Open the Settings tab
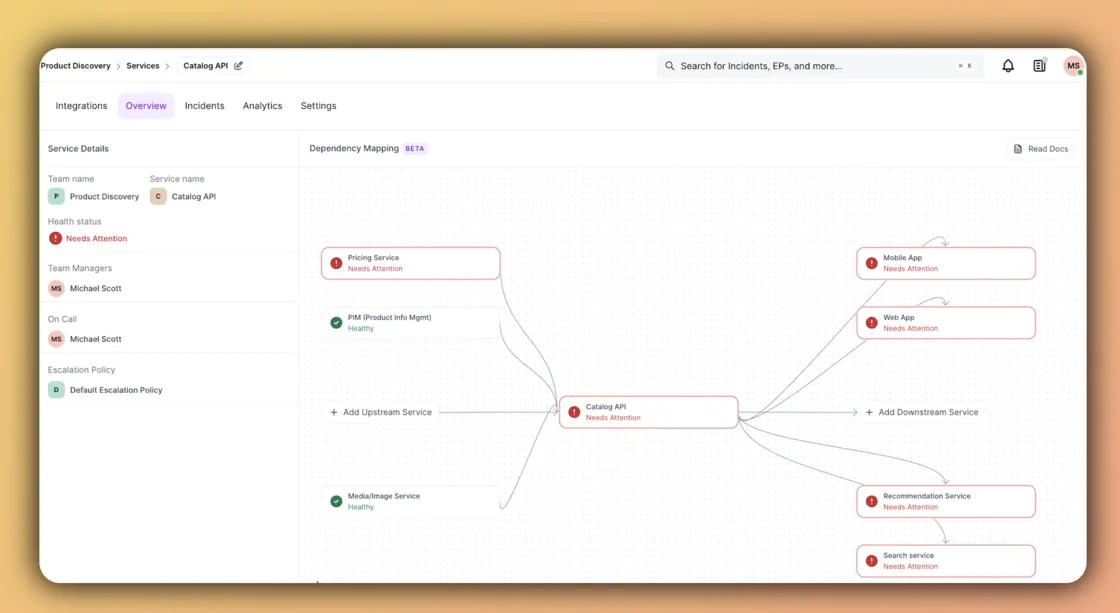This screenshot has width=1120, height=613. [319, 106]
